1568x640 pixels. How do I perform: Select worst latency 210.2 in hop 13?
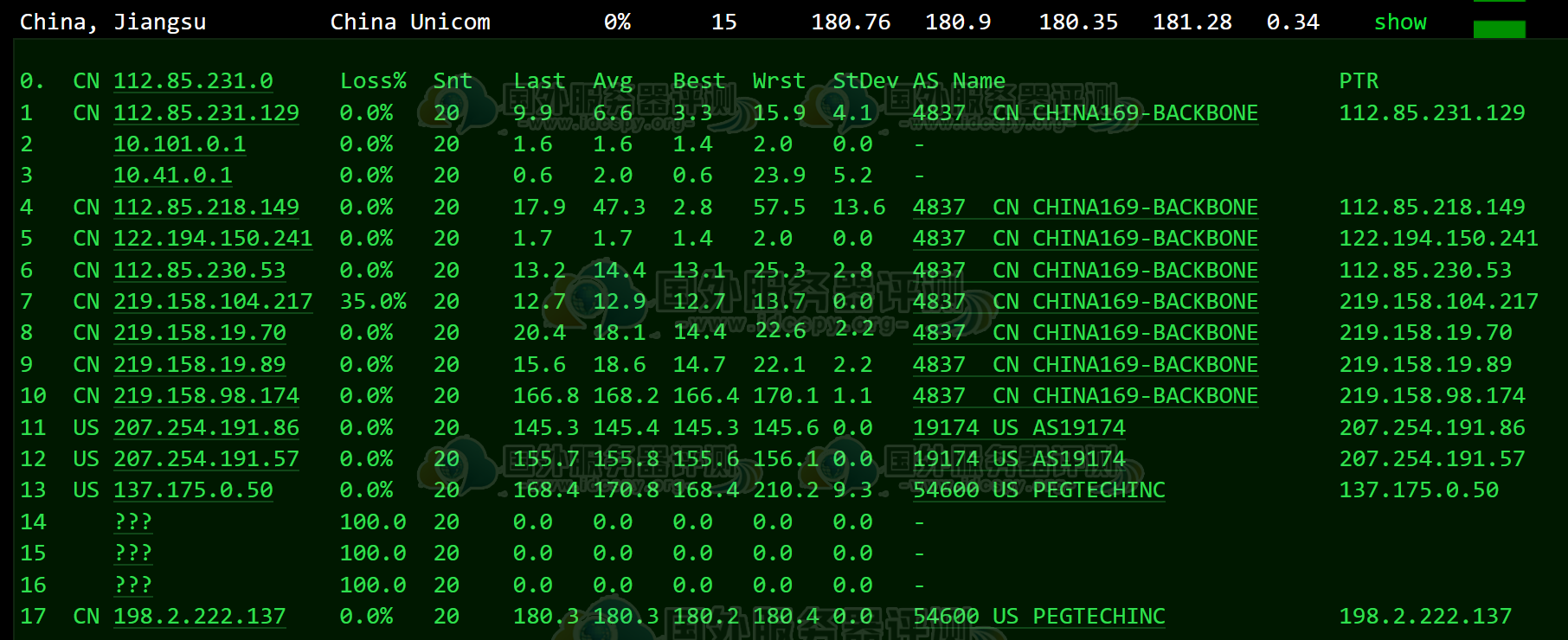[786, 490]
